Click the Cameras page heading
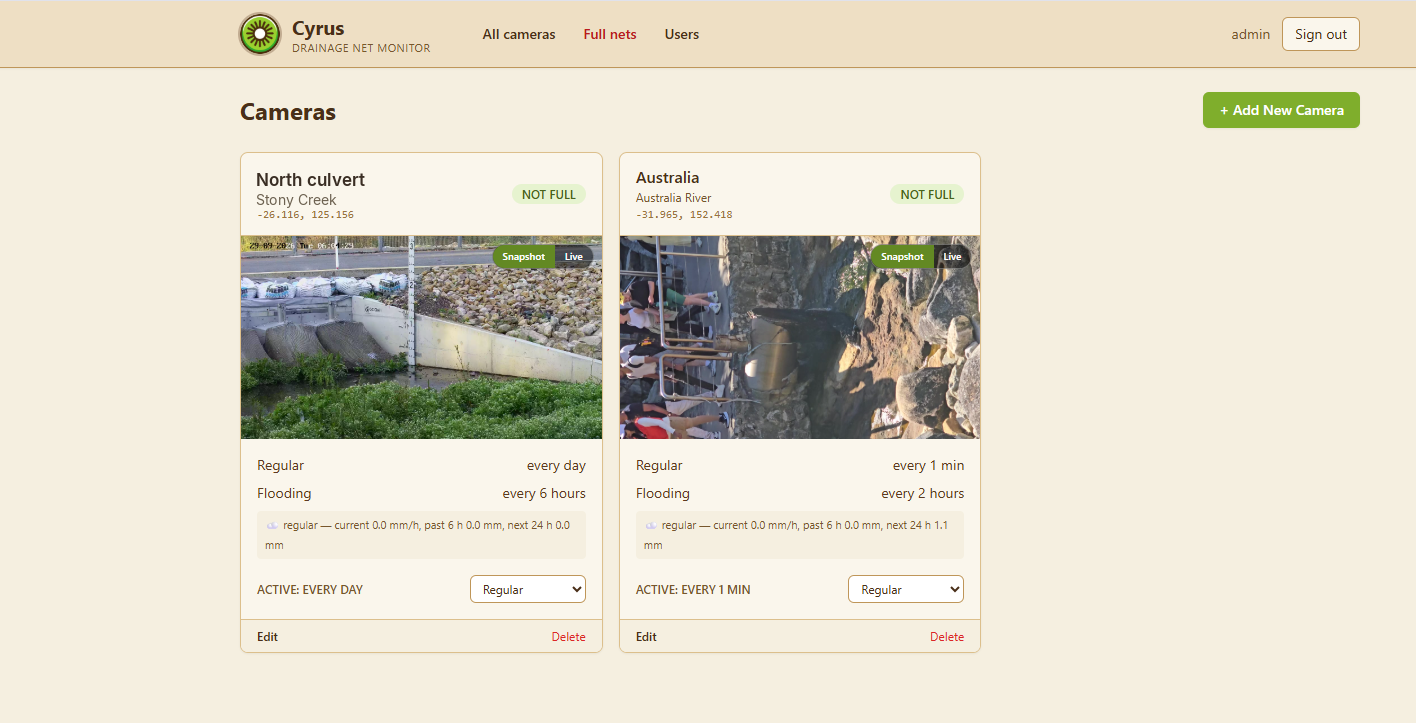Viewport: 1416px width, 723px height. 288,112
